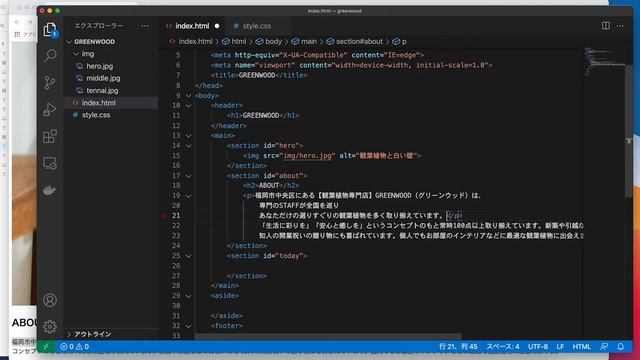Click the unsaved dot on index.html tab
640x360 pixels.
point(217,26)
